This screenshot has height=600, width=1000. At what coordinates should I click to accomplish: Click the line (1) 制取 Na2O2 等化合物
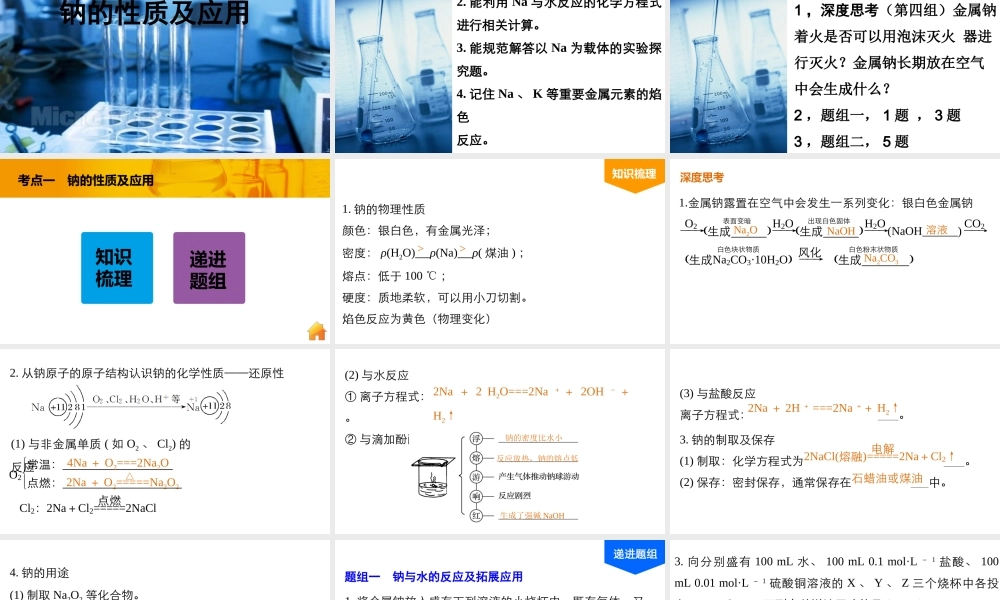point(74,594)
